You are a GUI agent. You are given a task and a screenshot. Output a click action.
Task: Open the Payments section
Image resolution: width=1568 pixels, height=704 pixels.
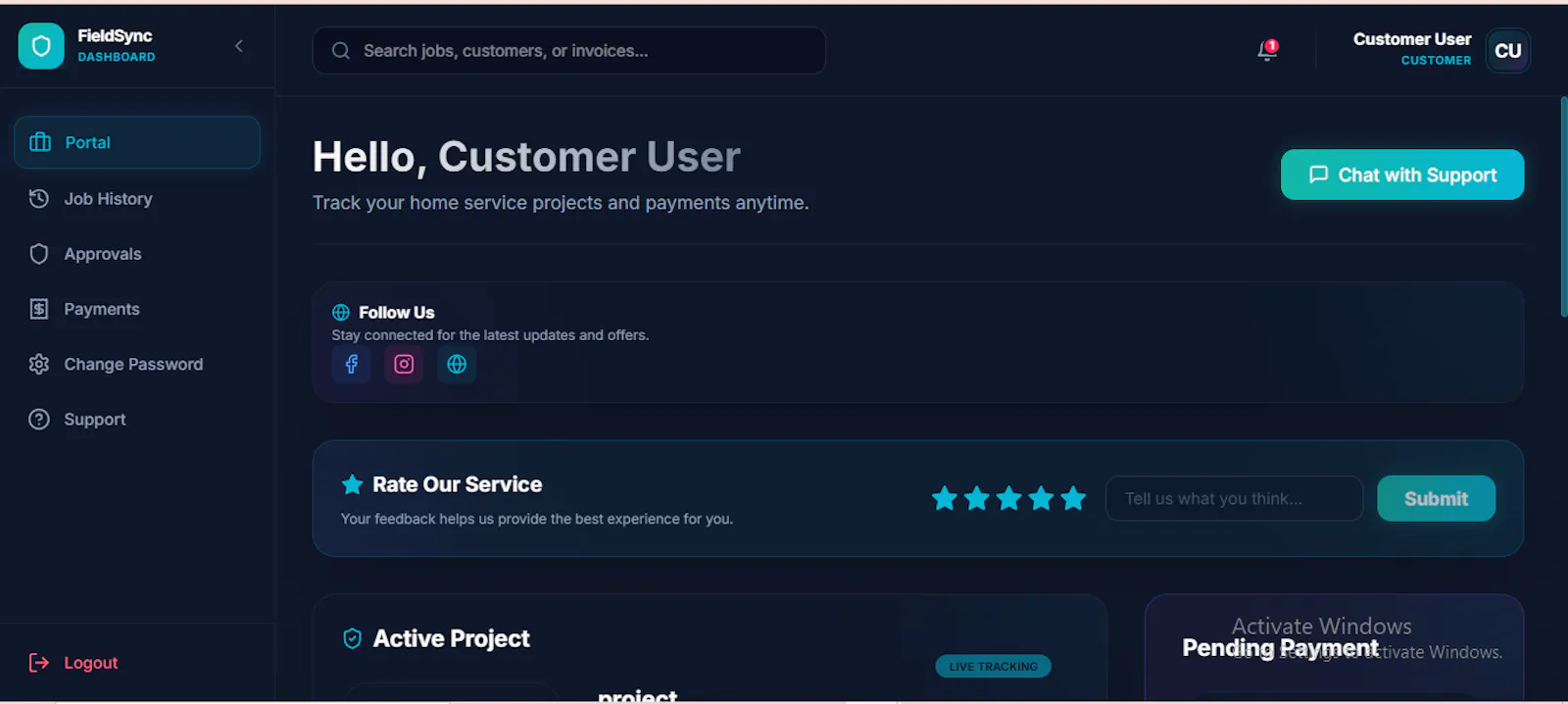[137, 309]
